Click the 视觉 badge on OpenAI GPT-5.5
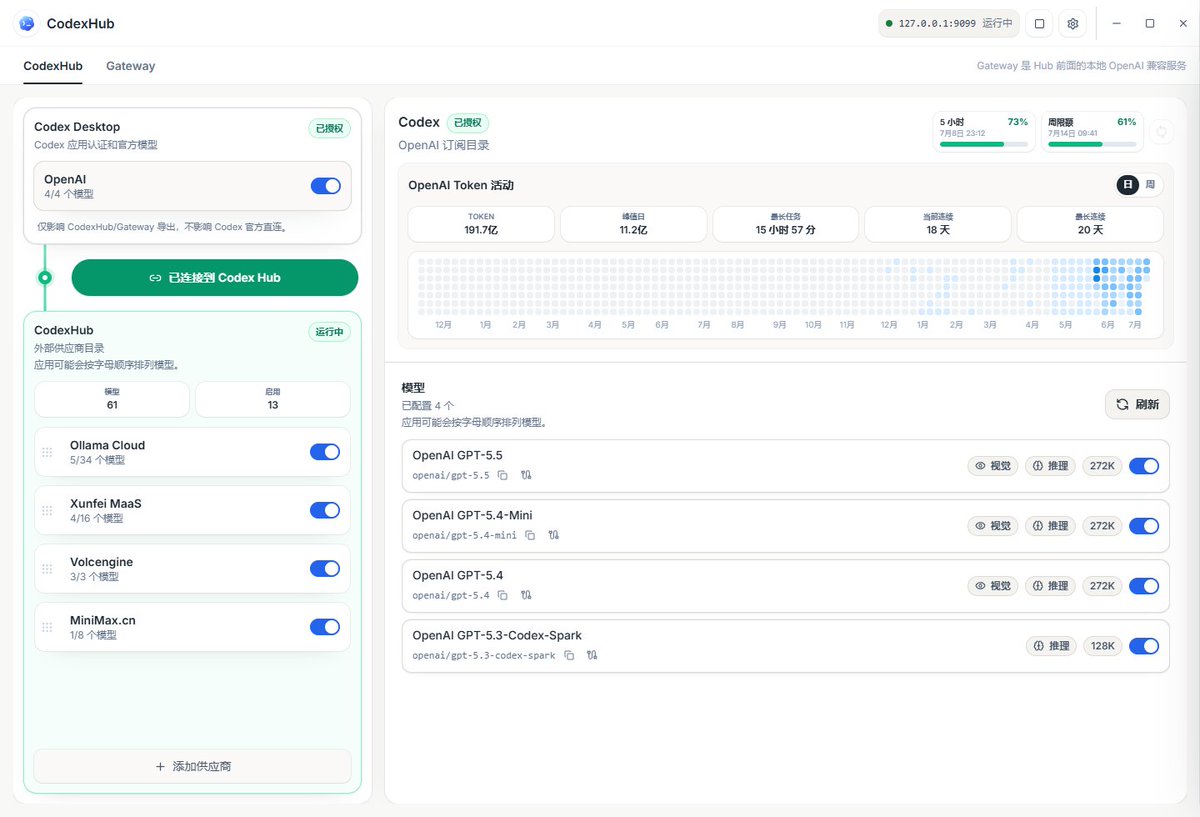 coord(993,466)
